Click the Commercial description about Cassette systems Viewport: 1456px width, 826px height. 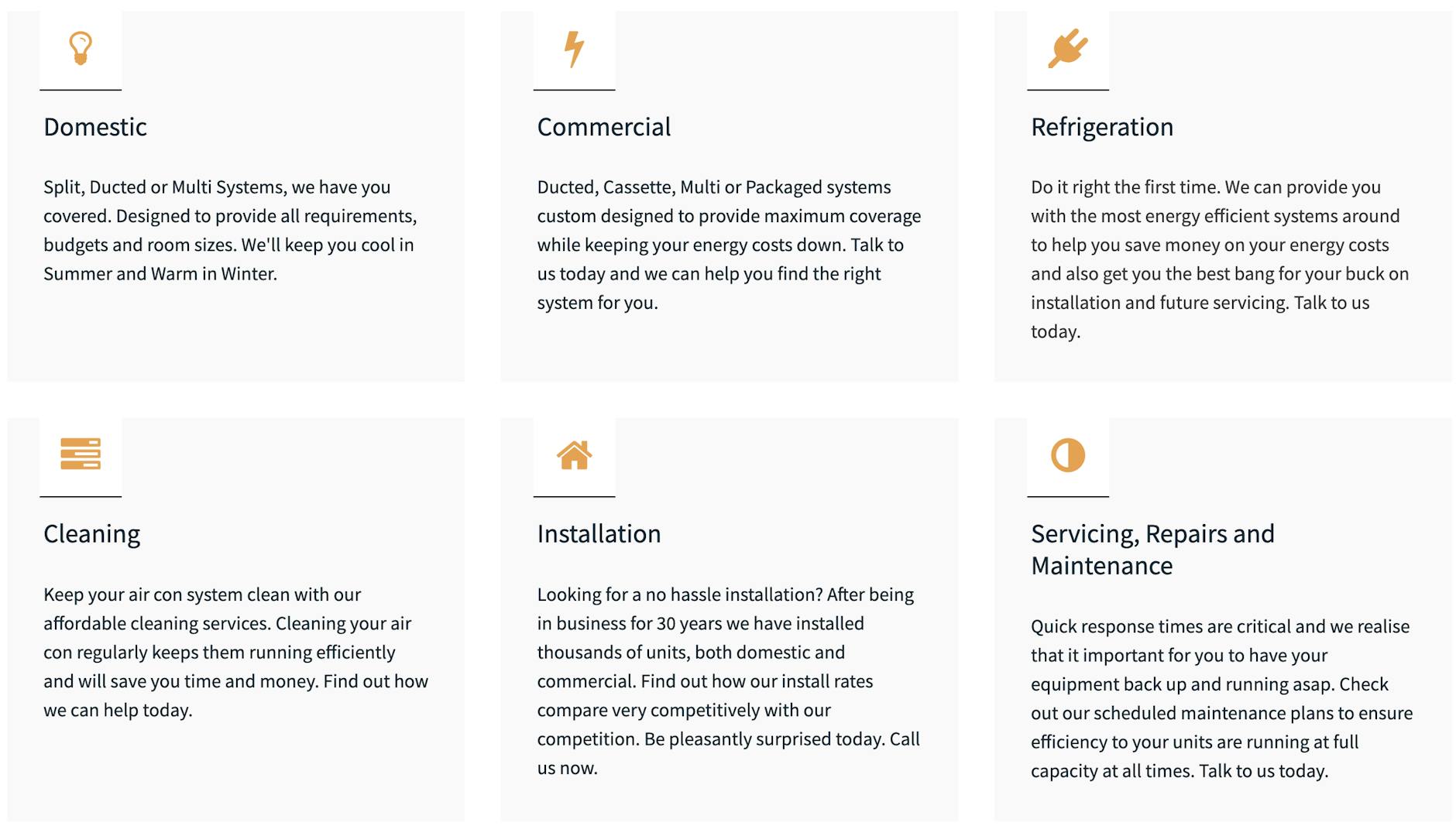729,245
